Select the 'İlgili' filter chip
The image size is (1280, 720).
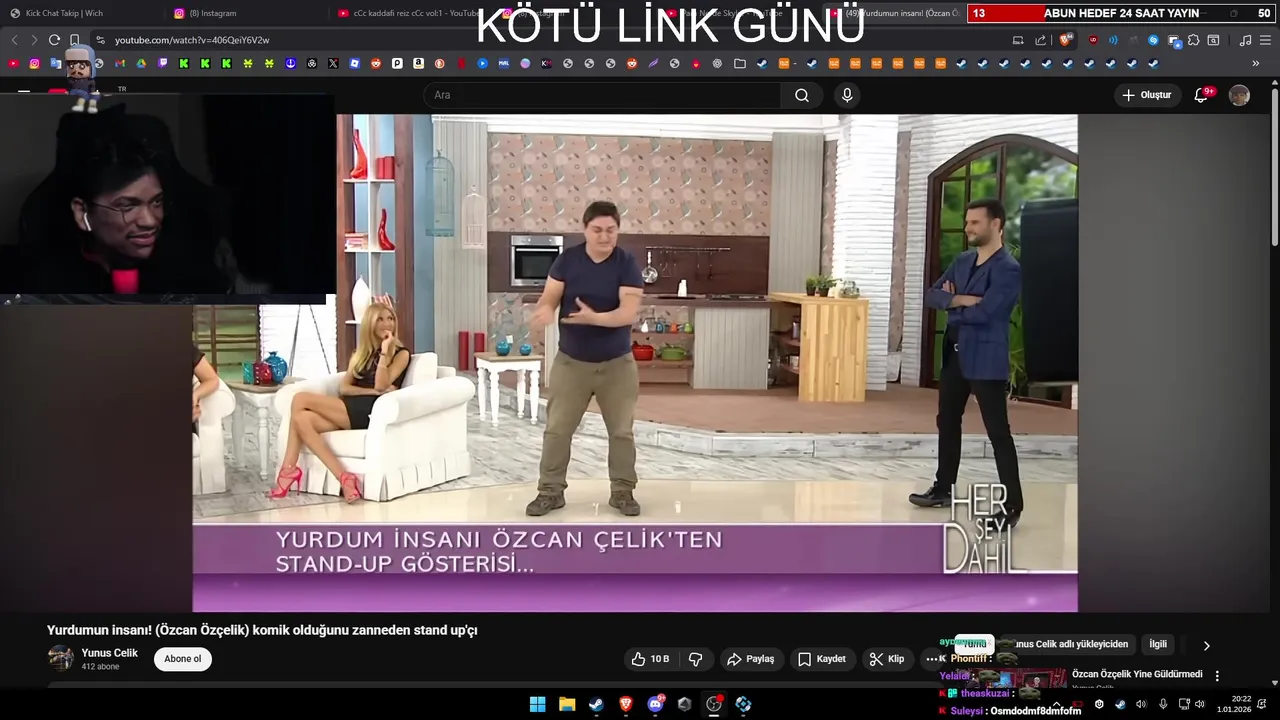(1158, 645)
